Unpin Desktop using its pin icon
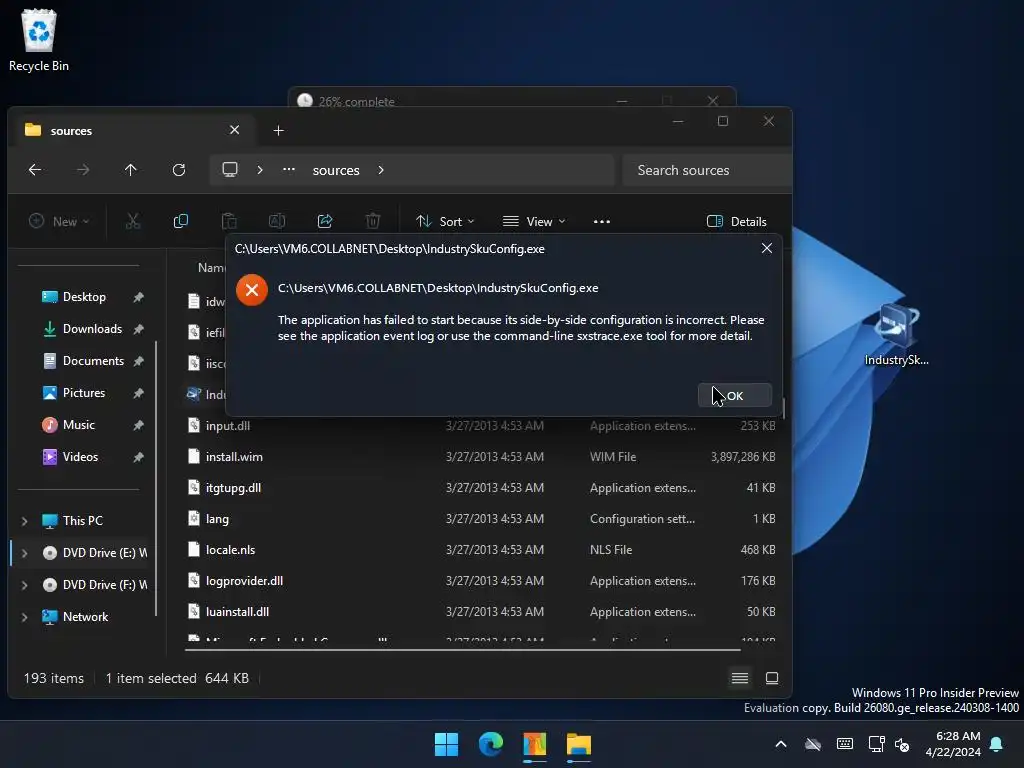The width and height of the screenshot is (1024, 768). click(138, 297)
